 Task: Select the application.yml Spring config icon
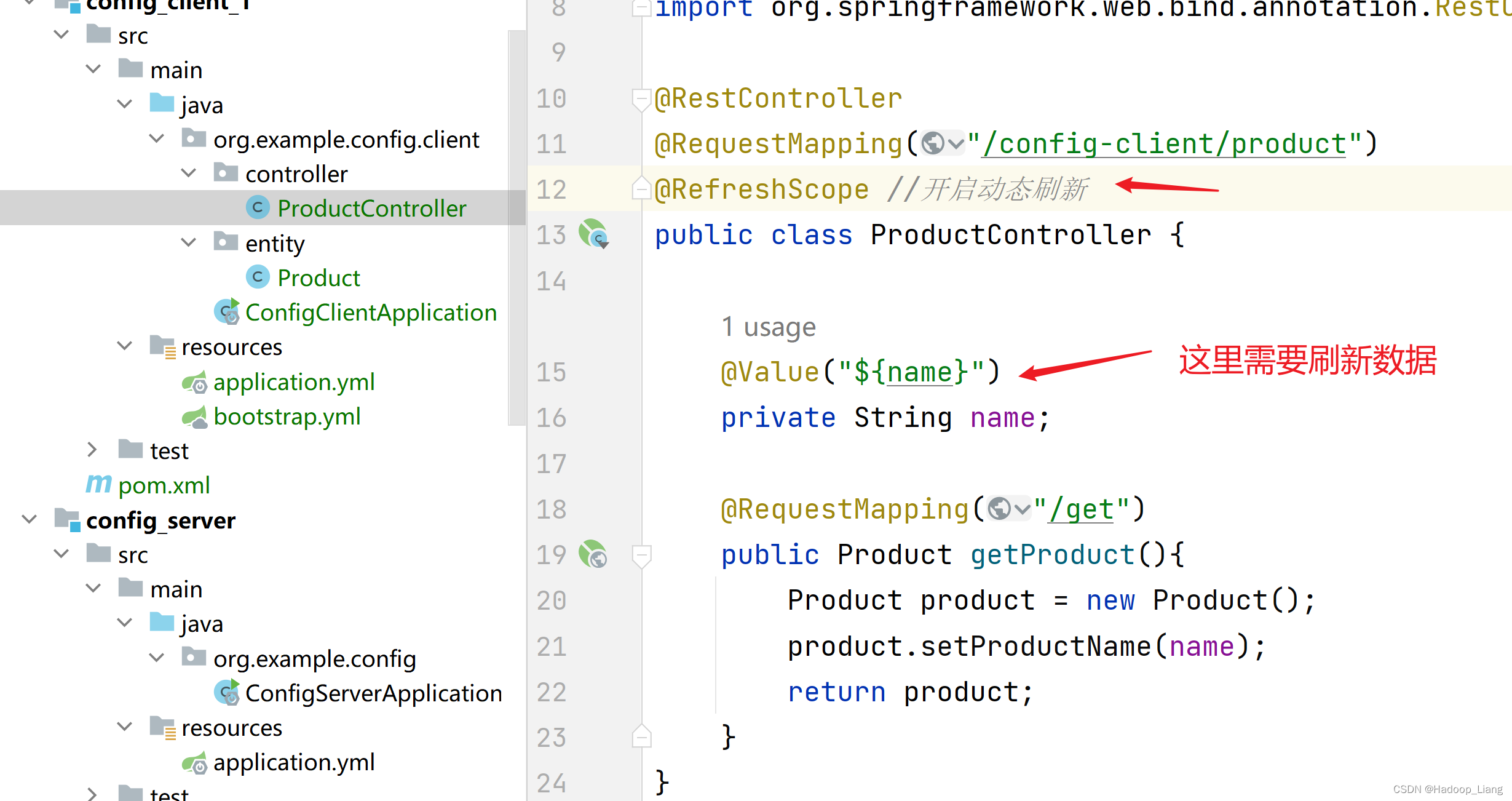pyautogui.click(x=196, y=382)
